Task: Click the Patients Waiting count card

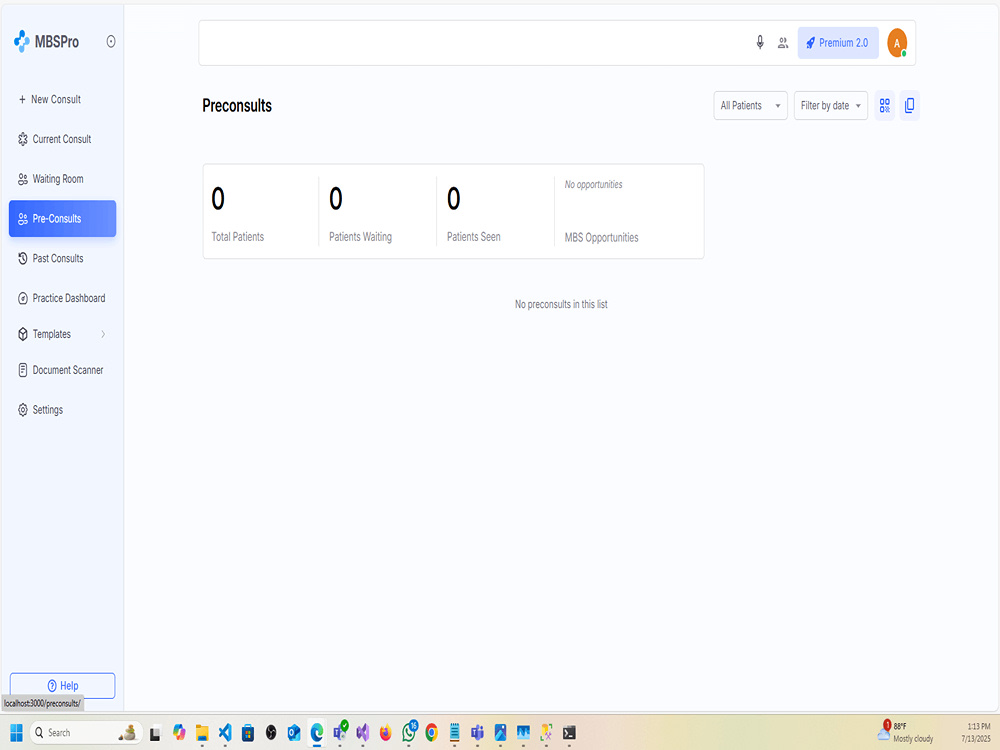Action: click(378, 212)
